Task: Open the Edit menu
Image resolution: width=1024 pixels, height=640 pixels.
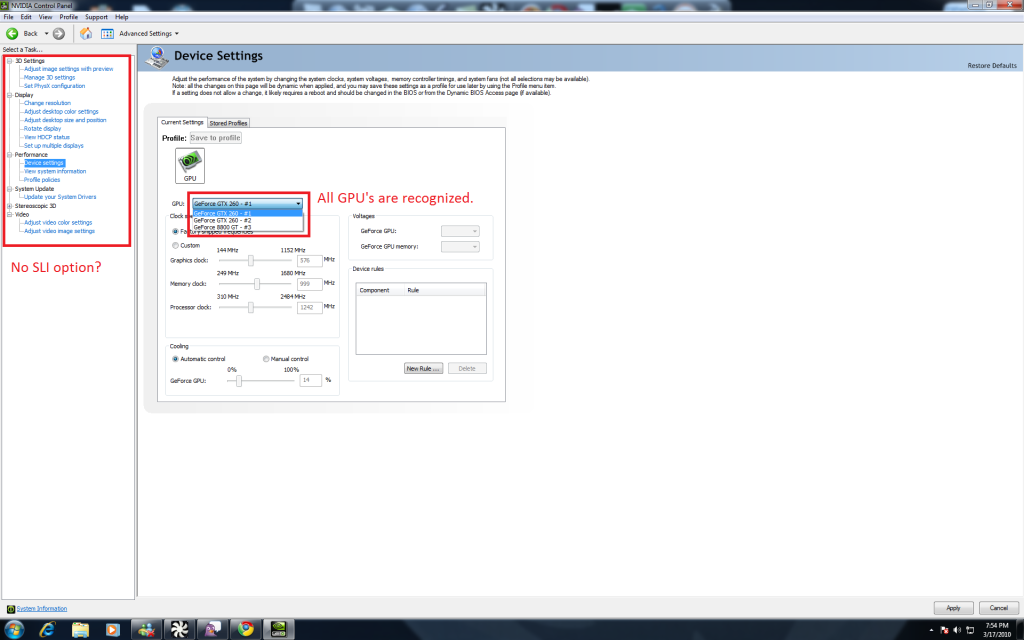Action: pyautogui.click(x=26, y=17)
